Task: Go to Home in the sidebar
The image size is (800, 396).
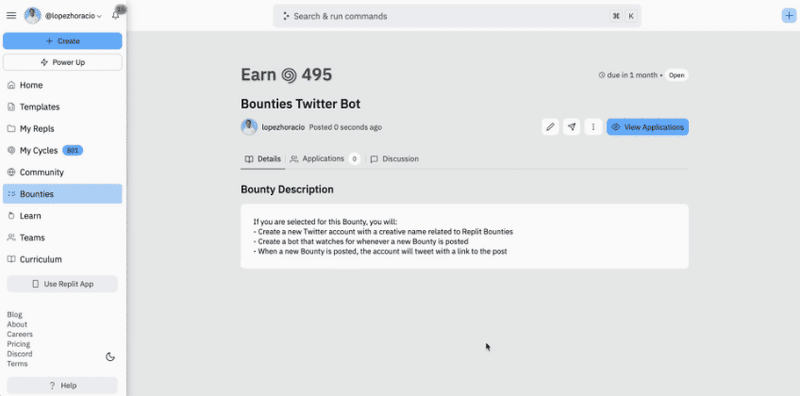Action: tap(62, 85)
